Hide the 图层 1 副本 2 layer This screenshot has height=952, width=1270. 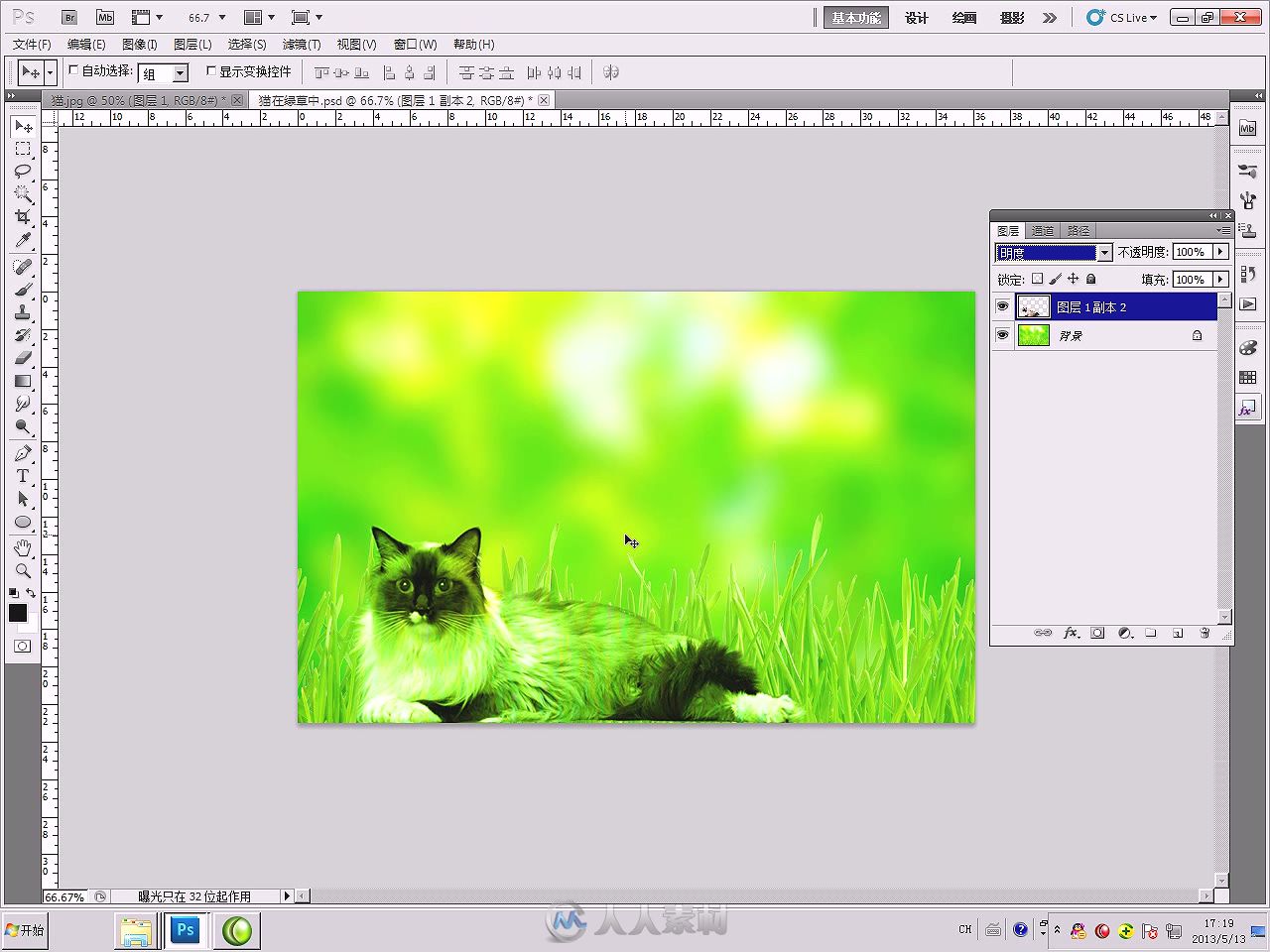pos(1002,307)
